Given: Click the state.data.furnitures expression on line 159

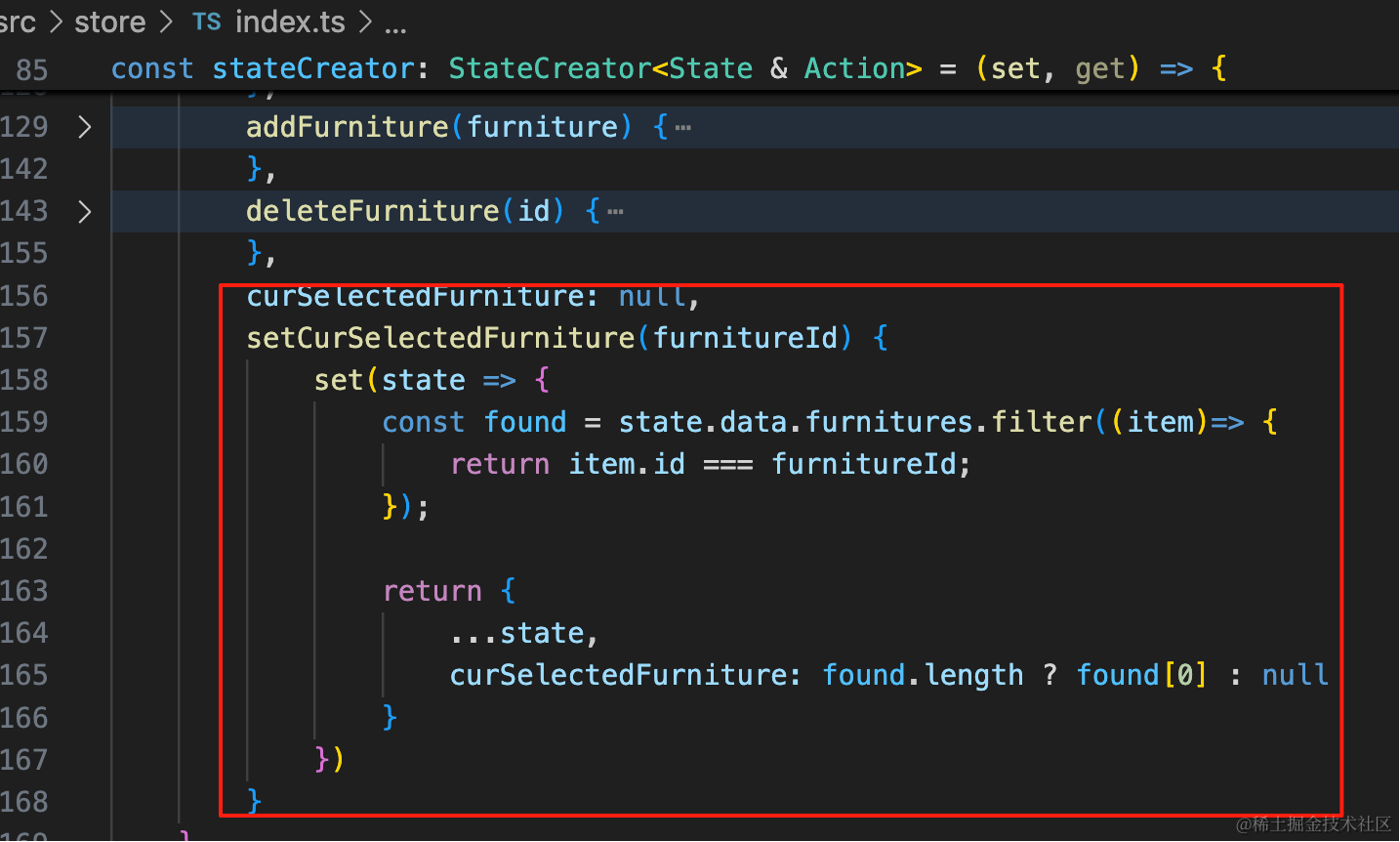Looking at the screenshot, I should [797, 422].
